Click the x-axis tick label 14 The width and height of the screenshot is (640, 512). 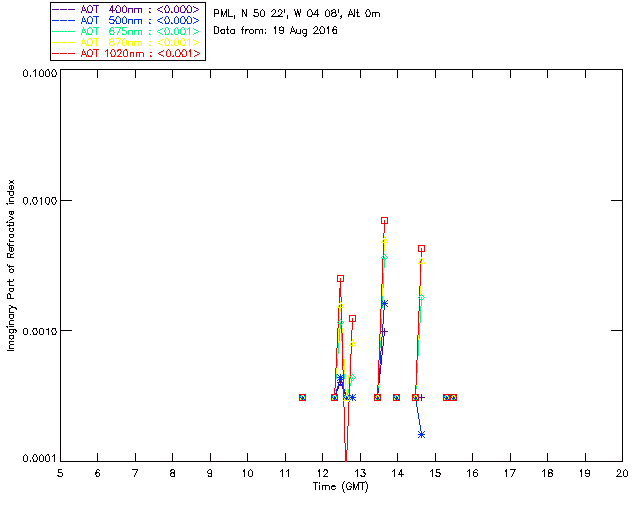click(x=398, y=473)
